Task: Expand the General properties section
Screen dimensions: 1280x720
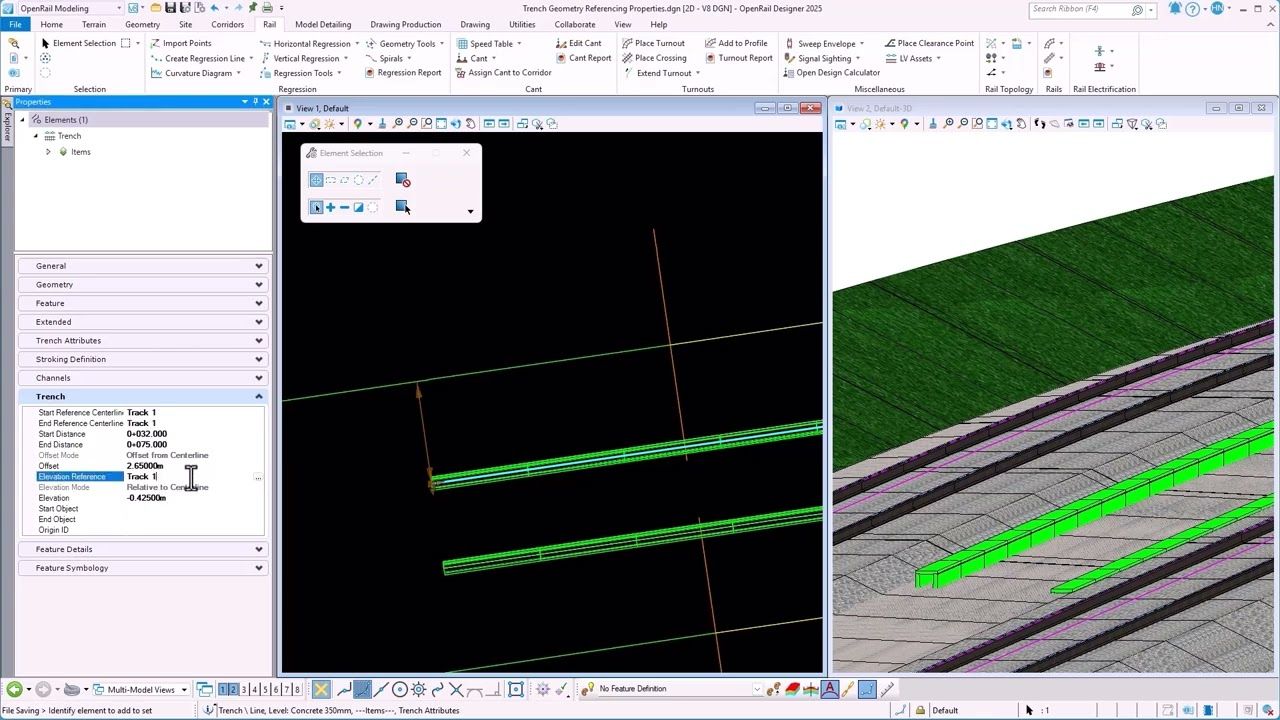Action: pyautogui.click(x=142, y=266)
